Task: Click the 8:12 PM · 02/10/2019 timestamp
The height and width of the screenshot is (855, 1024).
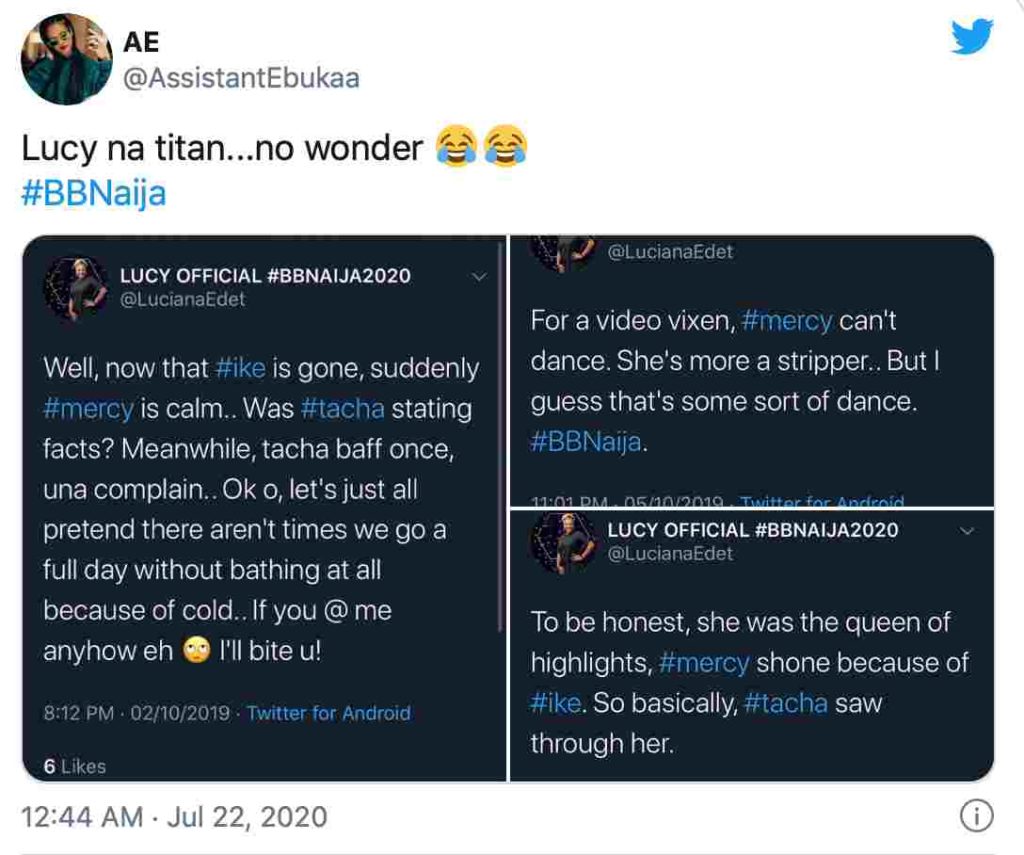Action: [137, 713]
